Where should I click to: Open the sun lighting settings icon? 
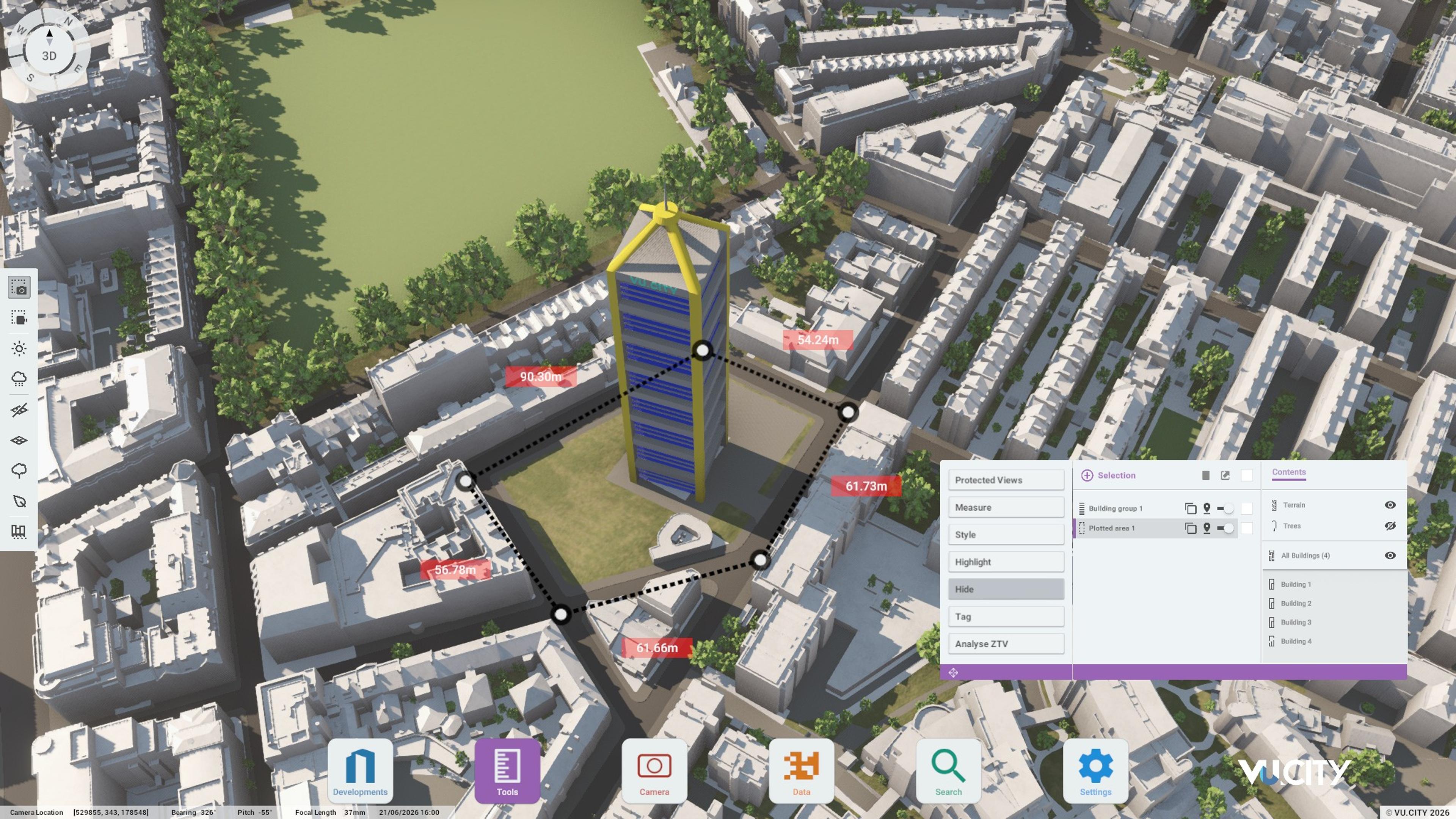click(x=19, y=349)
